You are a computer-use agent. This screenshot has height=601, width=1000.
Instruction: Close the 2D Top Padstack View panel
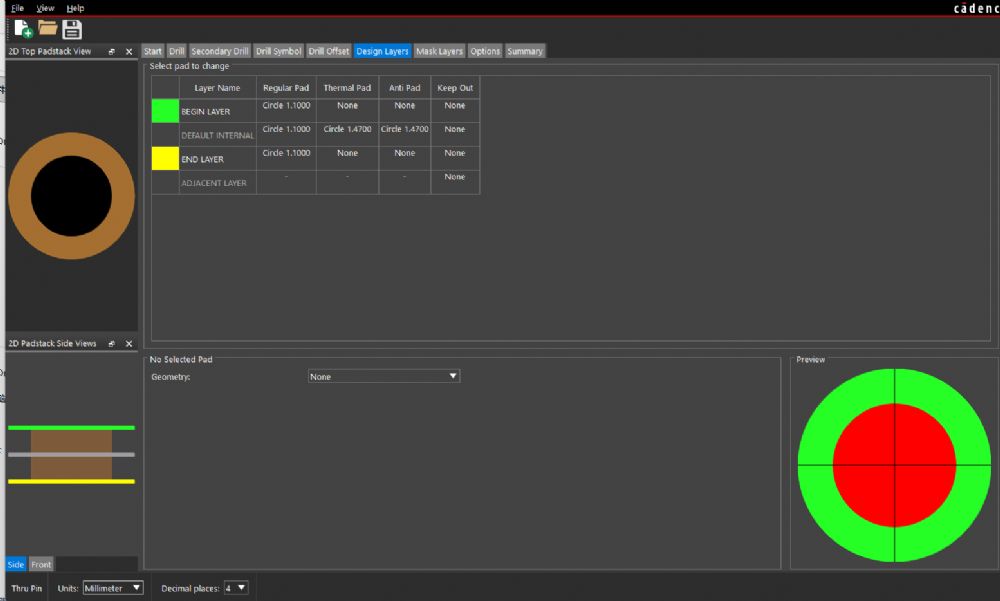(x=129, y=51)
